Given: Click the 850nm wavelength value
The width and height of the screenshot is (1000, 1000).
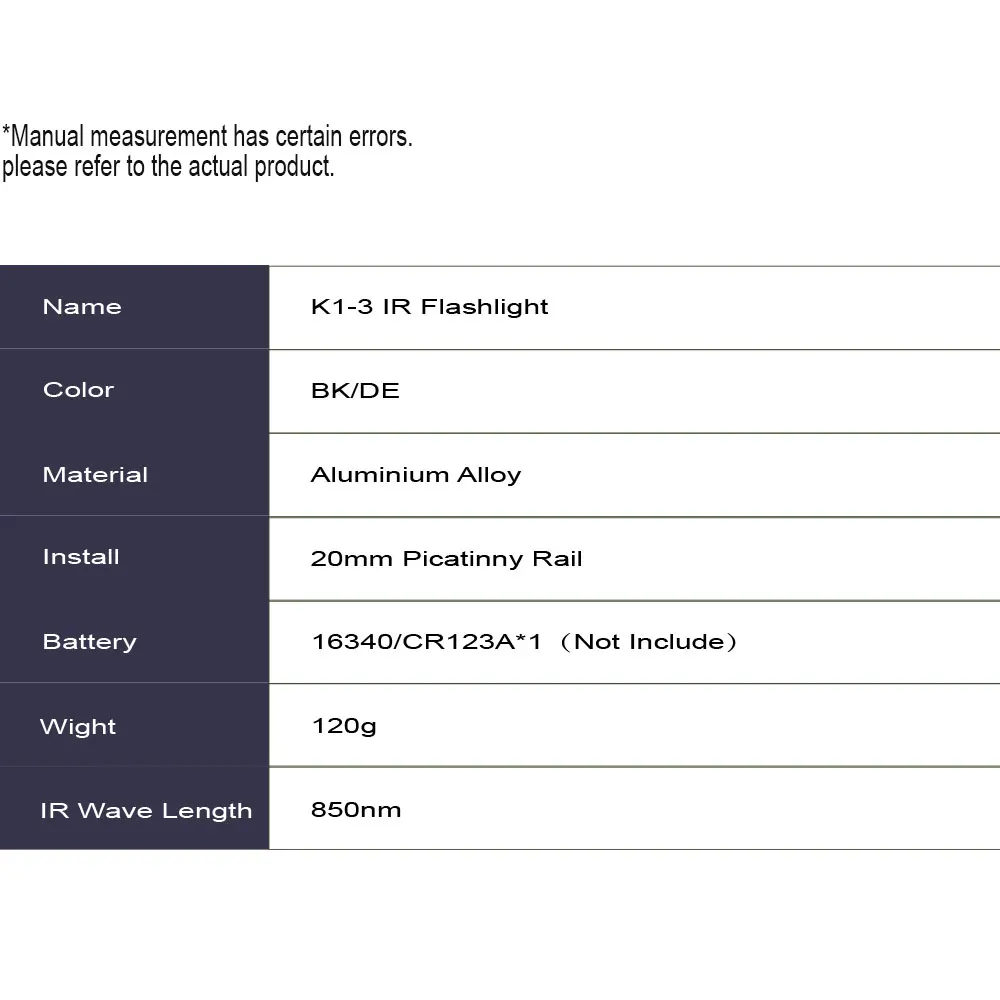Looking at the screenshot, I should (x=356, y=810).
